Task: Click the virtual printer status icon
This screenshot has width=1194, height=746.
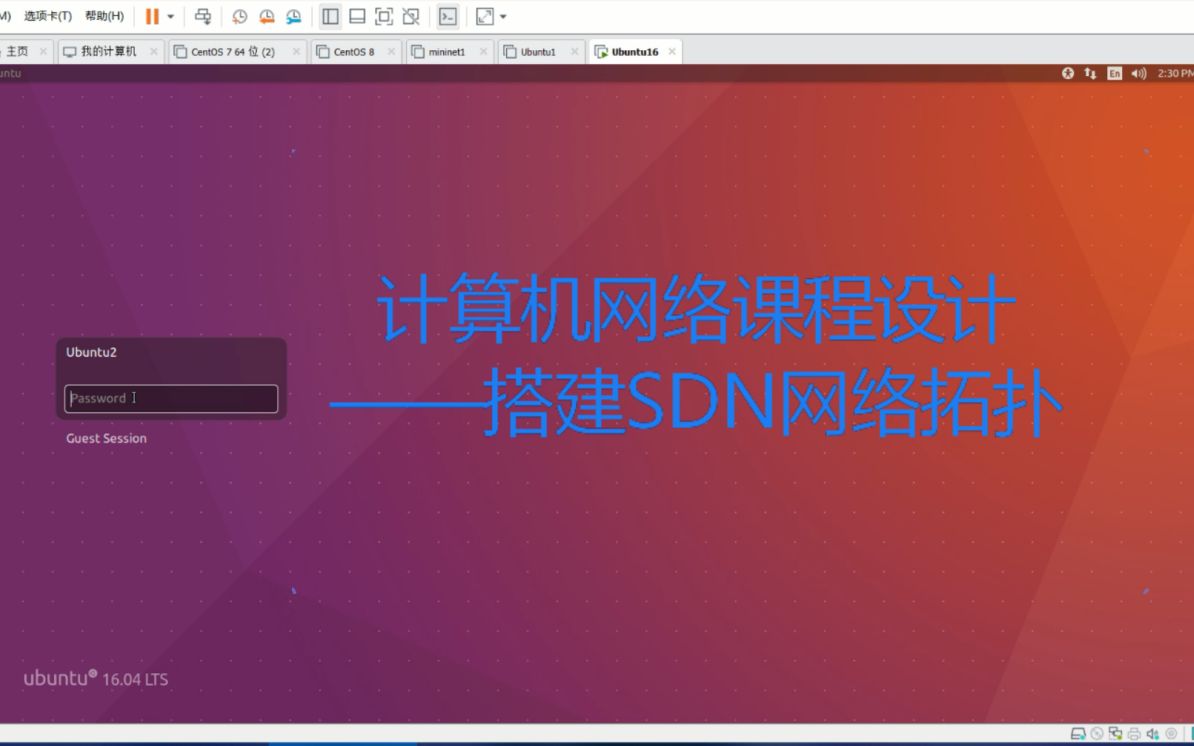Action: coord(1134,733)
